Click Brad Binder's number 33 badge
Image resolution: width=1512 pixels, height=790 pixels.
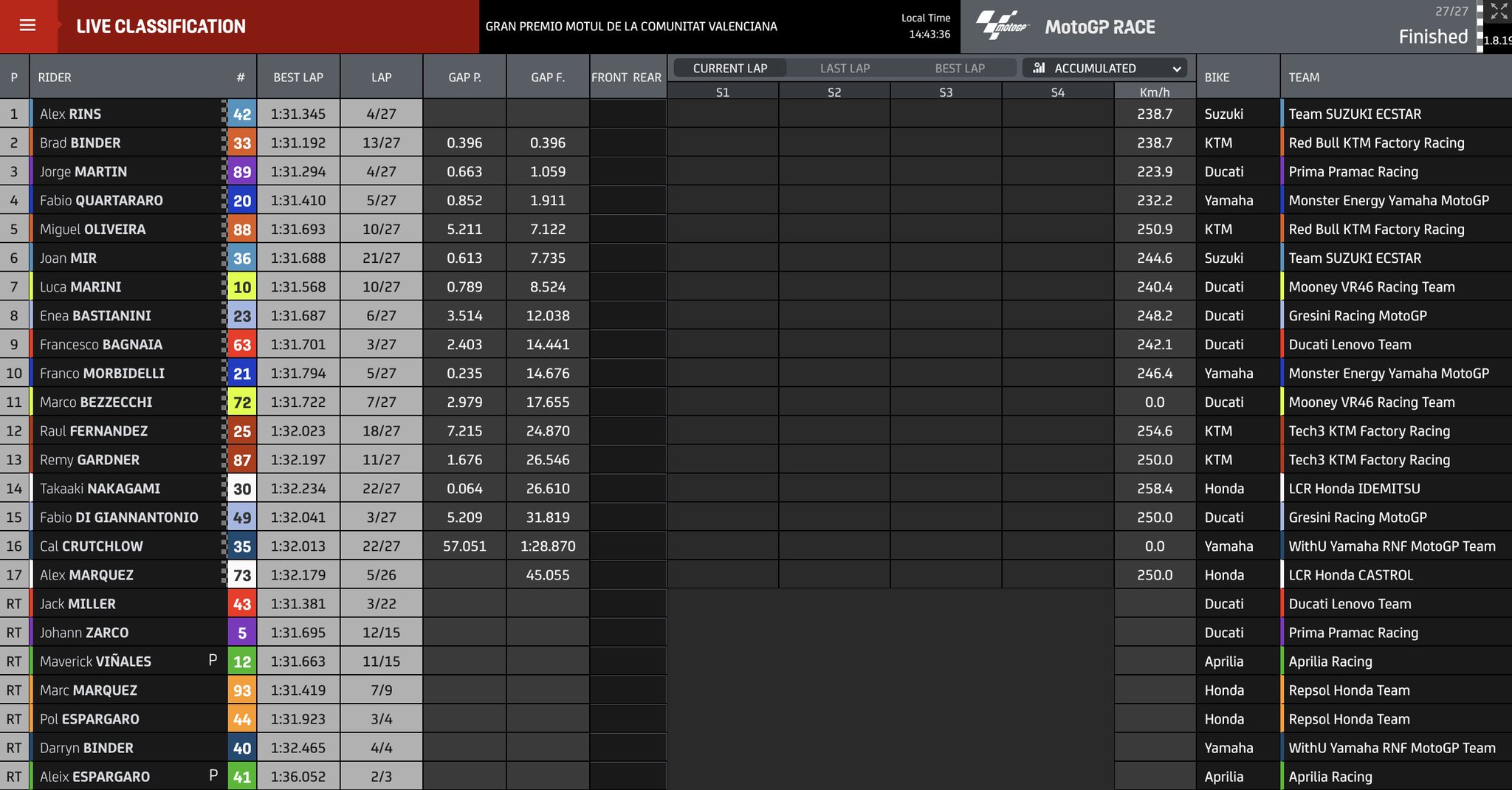pyautogui.click(x=241, y=143)
